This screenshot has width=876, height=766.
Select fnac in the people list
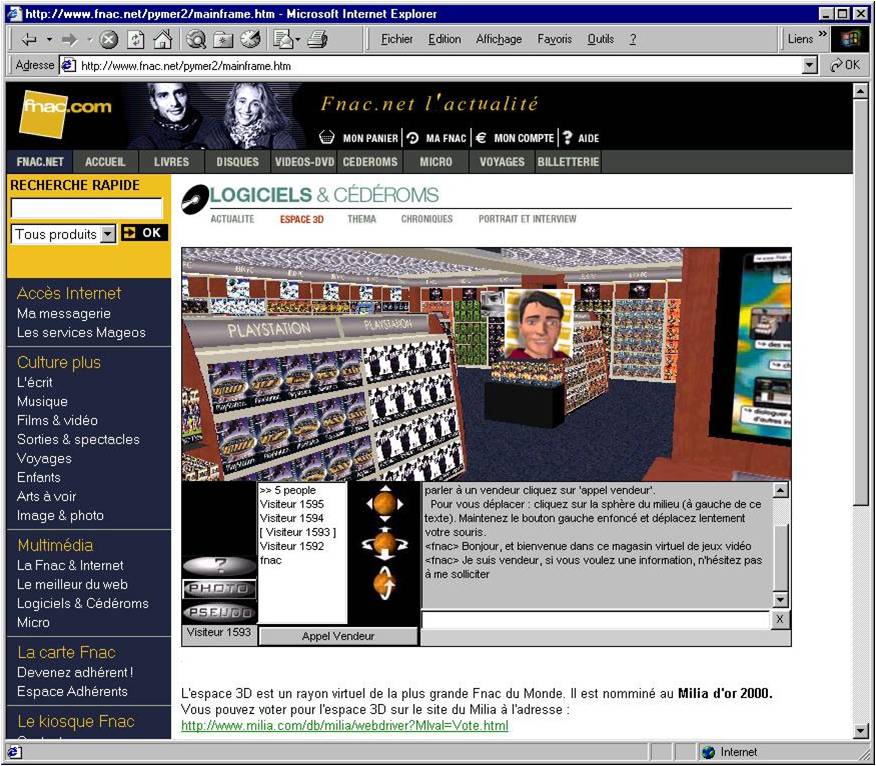[x=270, y=560]
